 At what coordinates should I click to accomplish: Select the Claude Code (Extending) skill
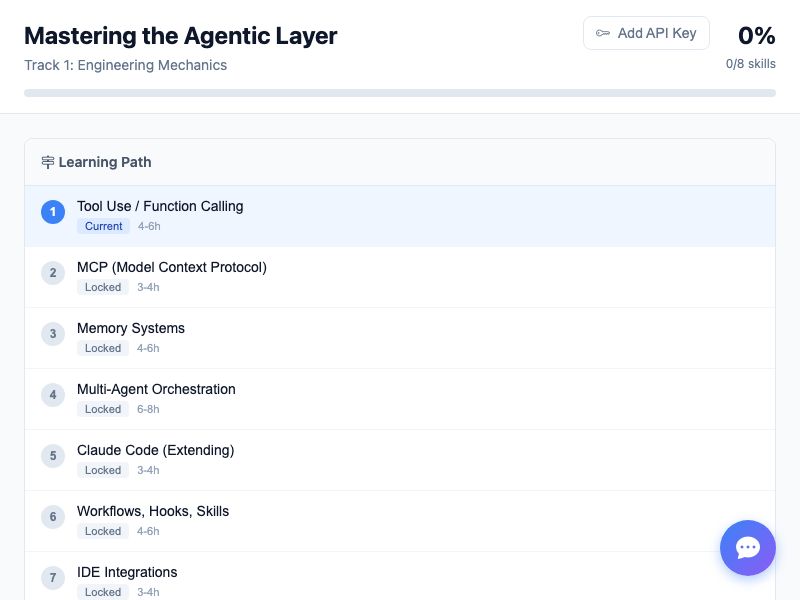(155, 450)
